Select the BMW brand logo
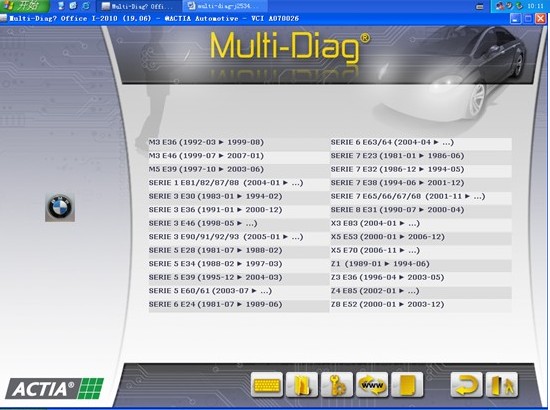Screen dimensions: 550x410 [60, 207]
